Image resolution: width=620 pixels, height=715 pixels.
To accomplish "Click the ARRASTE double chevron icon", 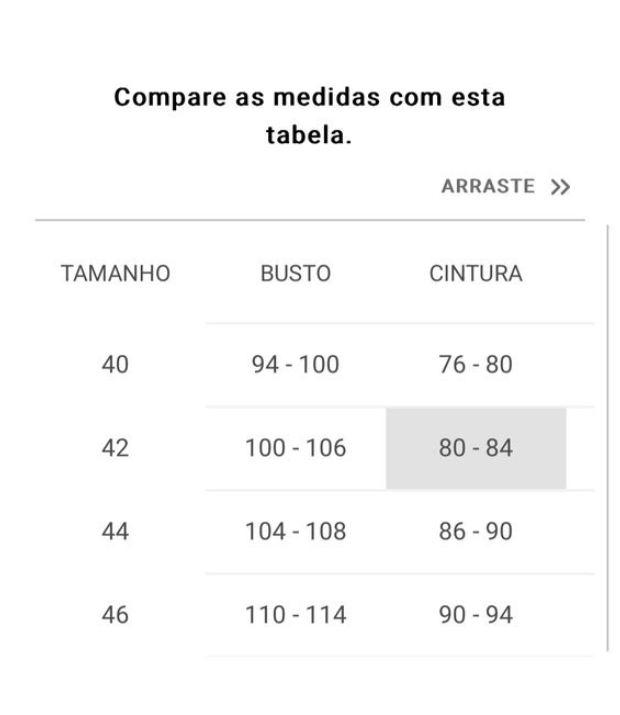I will click(x=560, y=187).
